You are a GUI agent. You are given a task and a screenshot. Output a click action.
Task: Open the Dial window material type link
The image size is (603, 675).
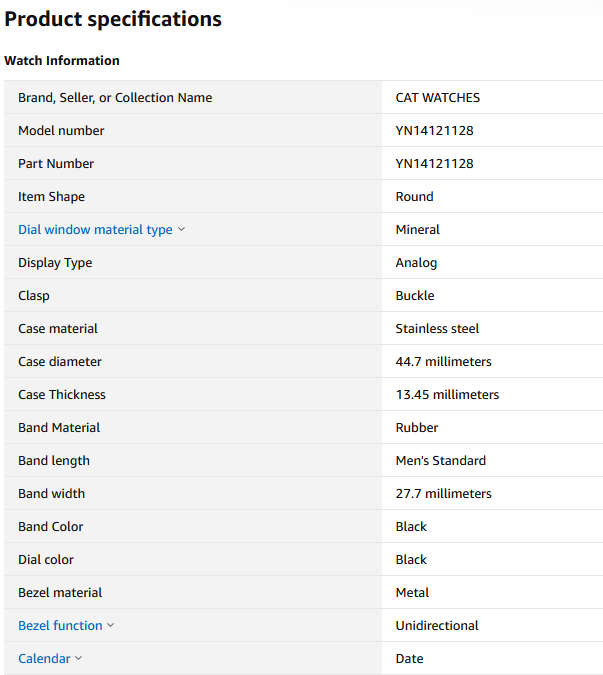click(95, 230)
